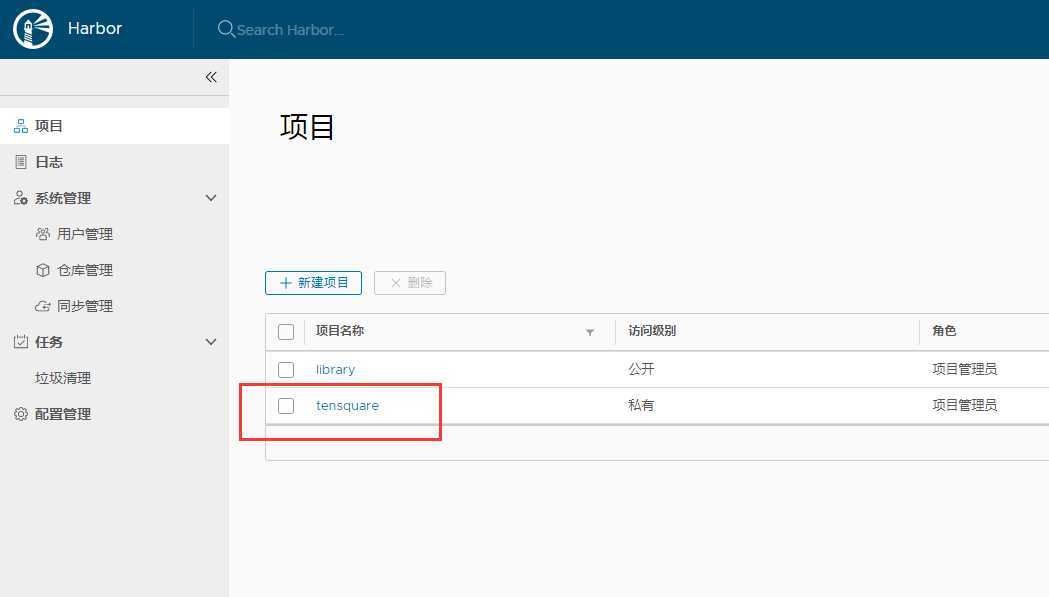Collapse the 系统管理 sidebar group
This screenshot has height=597, width=1049.
(210, 197)
